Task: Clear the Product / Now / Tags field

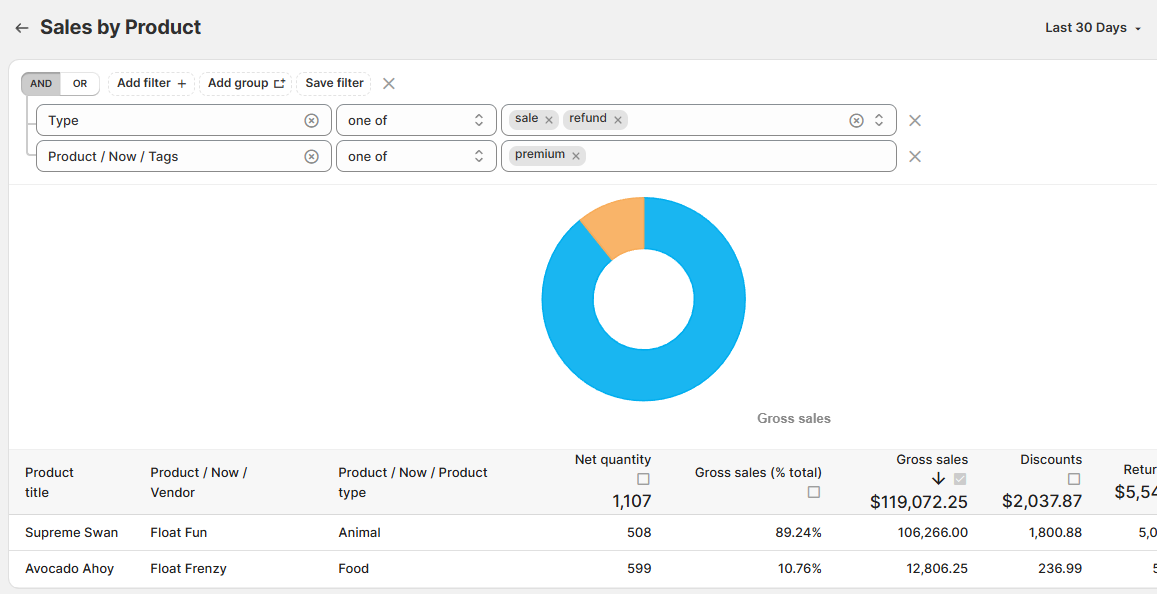Action: 311,156
